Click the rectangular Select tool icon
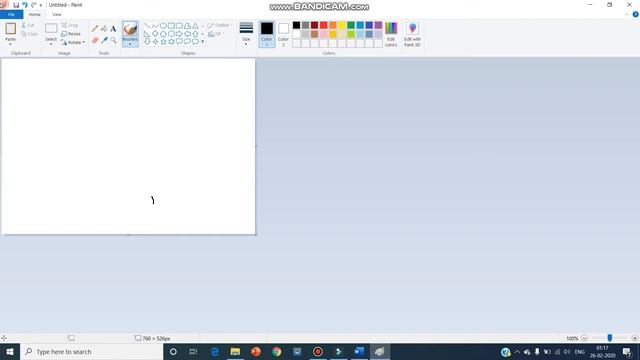Screen dimensions: 640x360 pyautogui.click(x=51, y=28)
